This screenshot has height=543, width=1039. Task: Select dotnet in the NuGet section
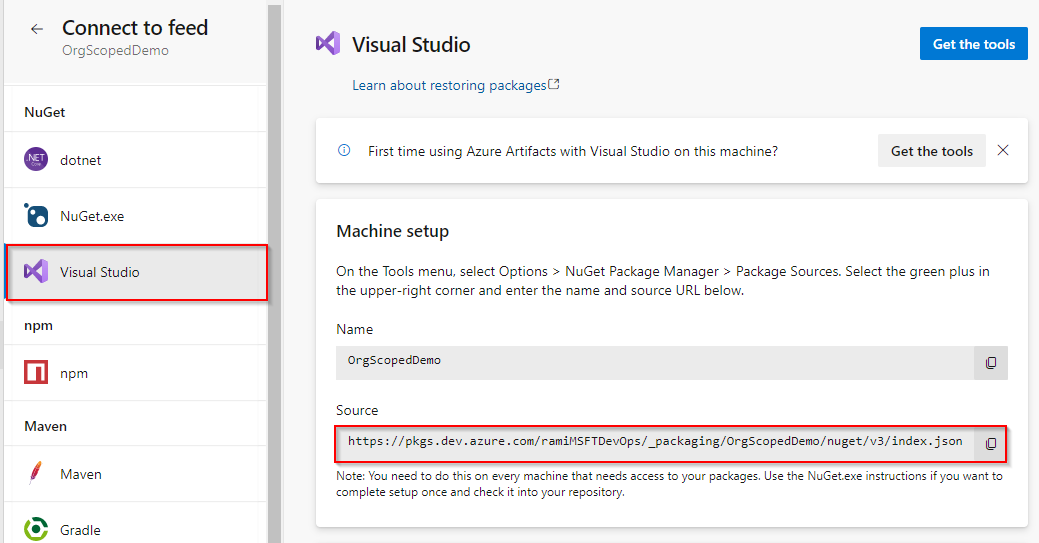coord(136,160)
